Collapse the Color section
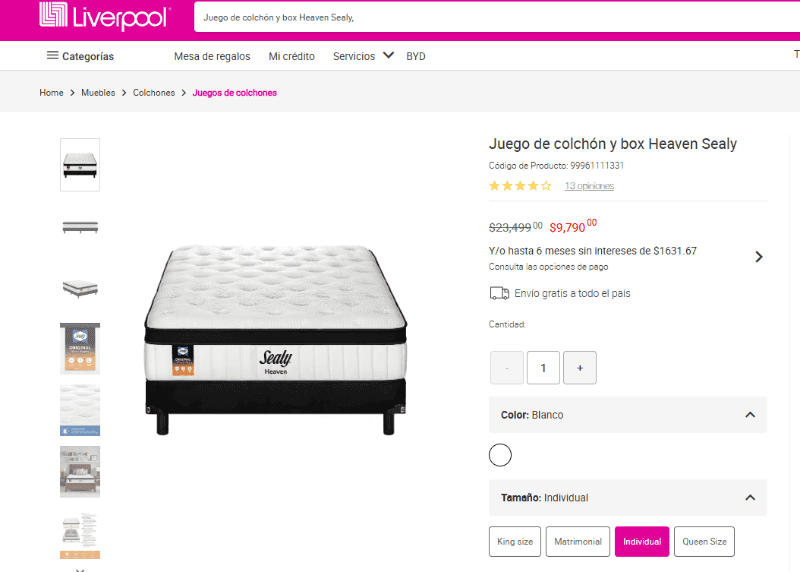This screenshot has height=572, width=800. click(x=750, y=415)
